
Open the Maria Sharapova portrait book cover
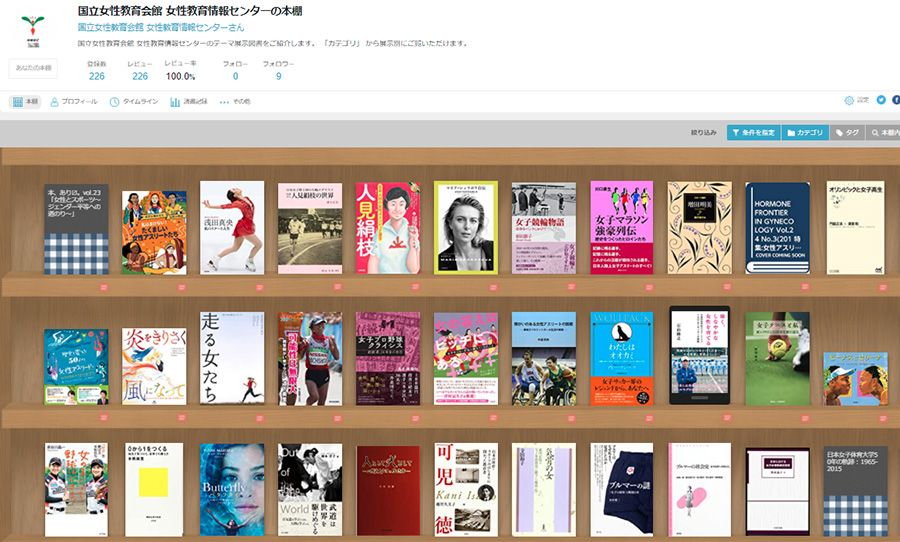pos(465,227)
